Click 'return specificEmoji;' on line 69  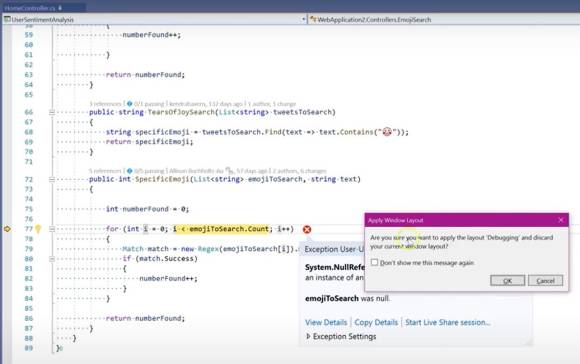(x=149, y=142)
